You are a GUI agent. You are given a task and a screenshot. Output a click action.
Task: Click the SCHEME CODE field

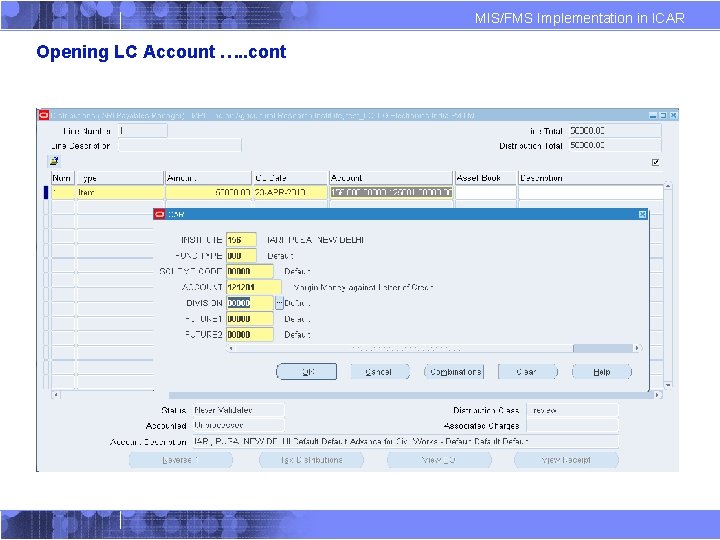[x=250, y=271]
